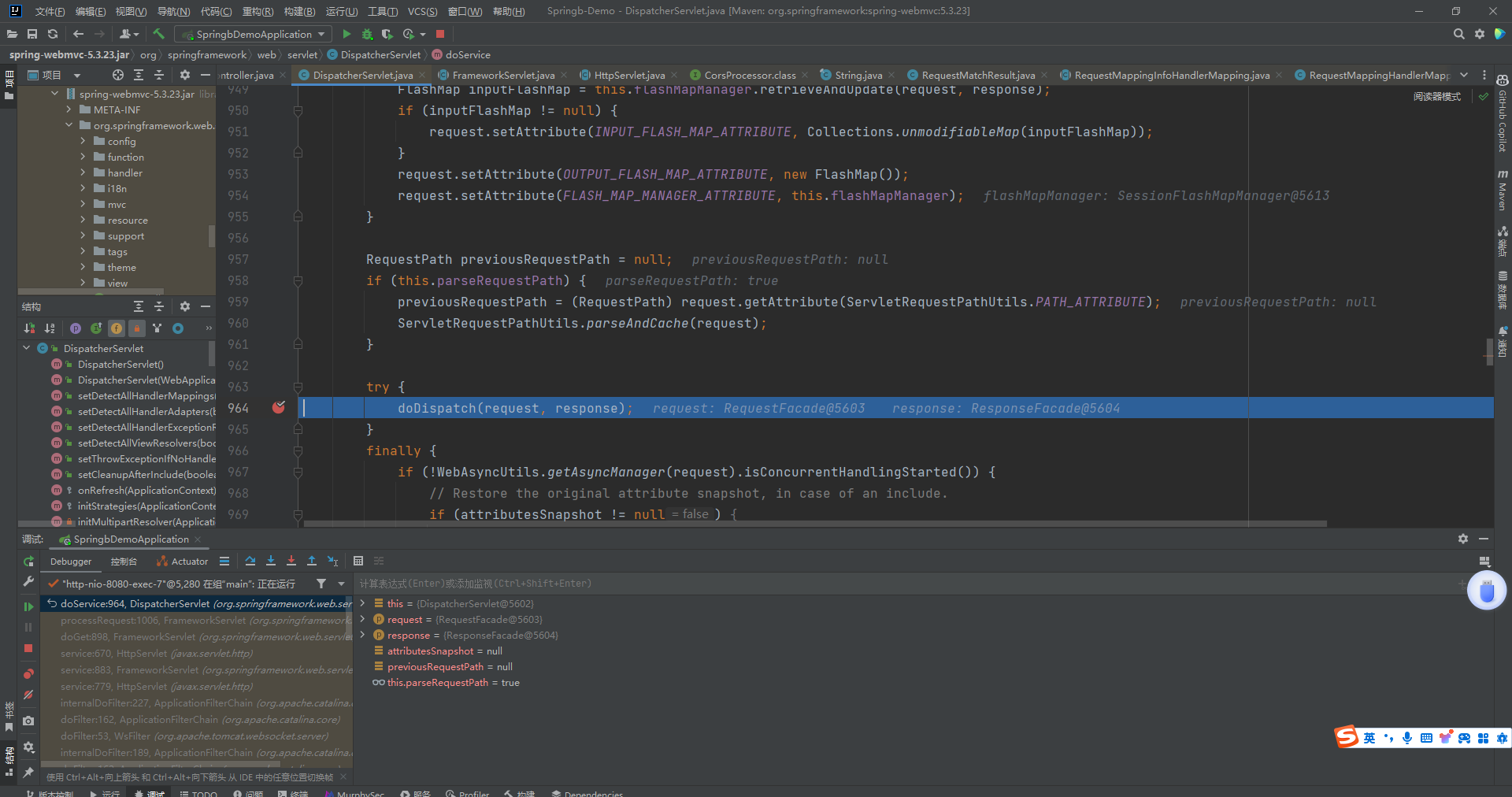
Task: Expand the mvc folder in project tree
Action: pos(83,204)
